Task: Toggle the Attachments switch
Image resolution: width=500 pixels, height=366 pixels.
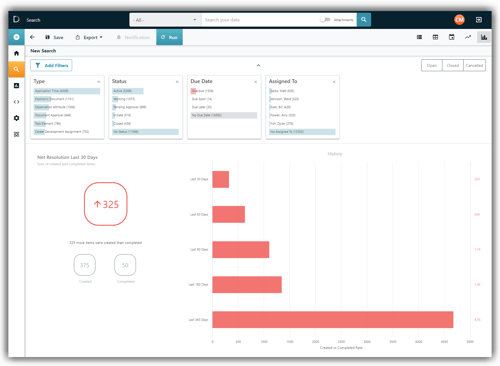Action: click(x=325, y=20)
